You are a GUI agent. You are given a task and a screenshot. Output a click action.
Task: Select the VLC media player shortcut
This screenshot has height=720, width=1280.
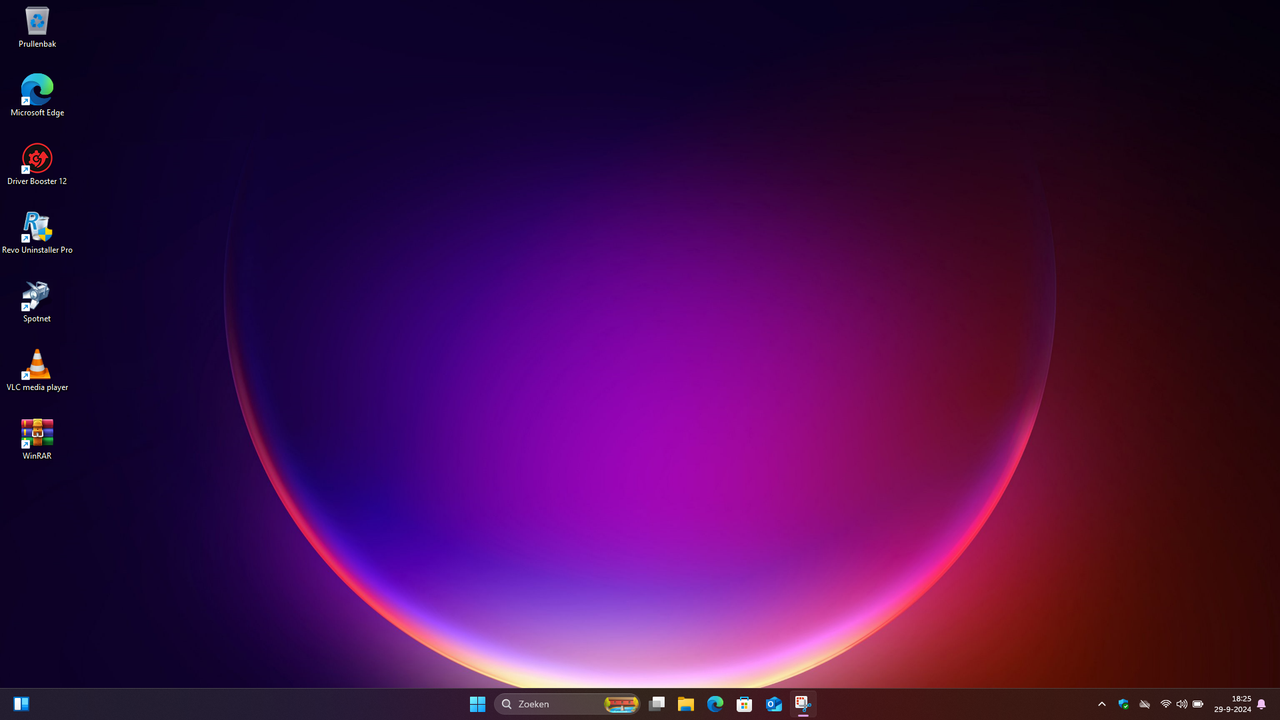coord(37,371)
